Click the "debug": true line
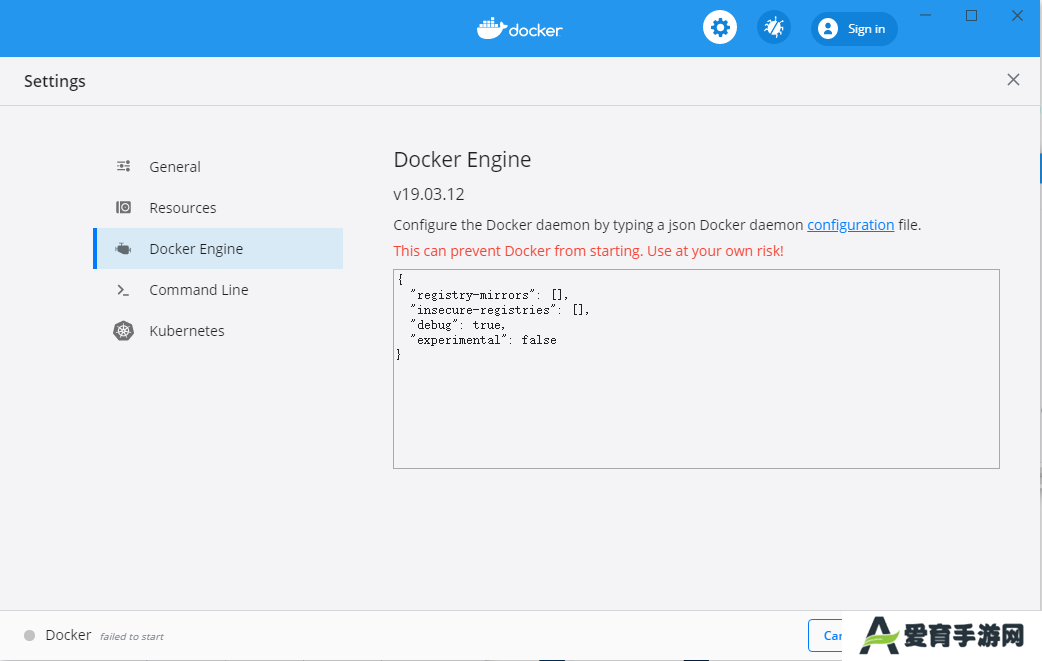 click(x=458, y=325)
